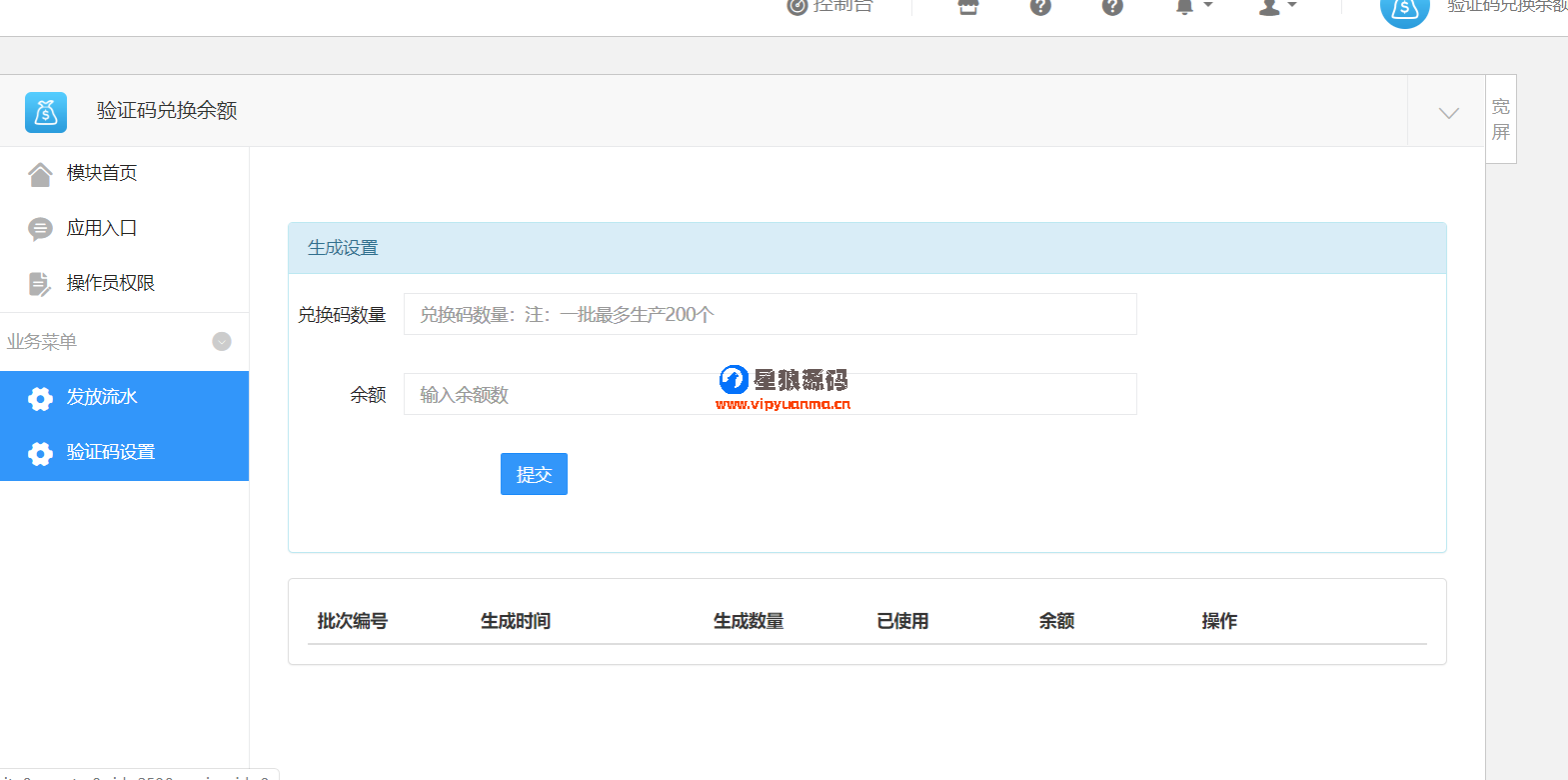The width and height of the screenshot is (1568, 780).
Task: Open the store icon in top bar
Action: [968, 6]
